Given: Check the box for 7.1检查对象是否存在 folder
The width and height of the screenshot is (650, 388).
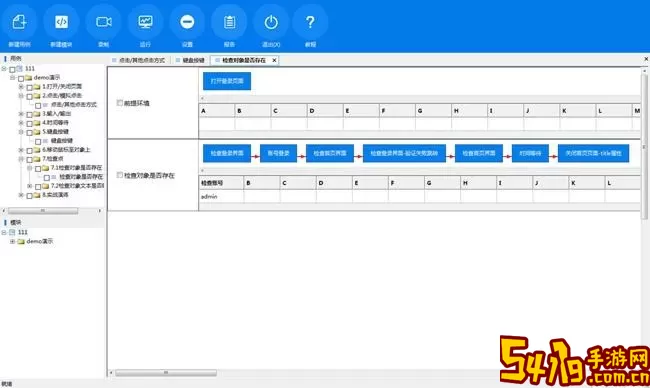Looking at the screenshot, I should coord(38,168).
